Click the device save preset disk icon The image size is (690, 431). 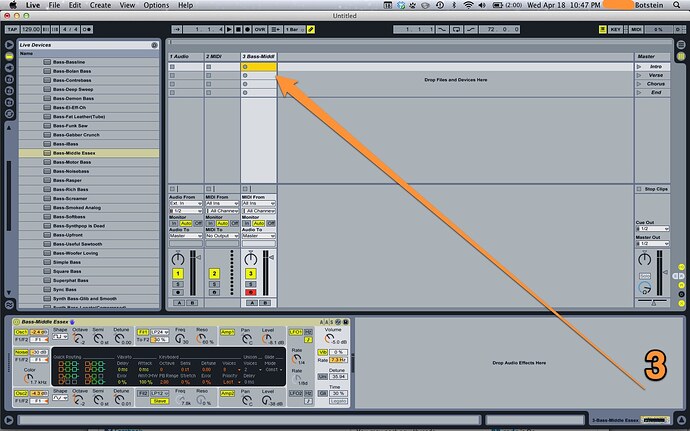click(x=346, y=322)
